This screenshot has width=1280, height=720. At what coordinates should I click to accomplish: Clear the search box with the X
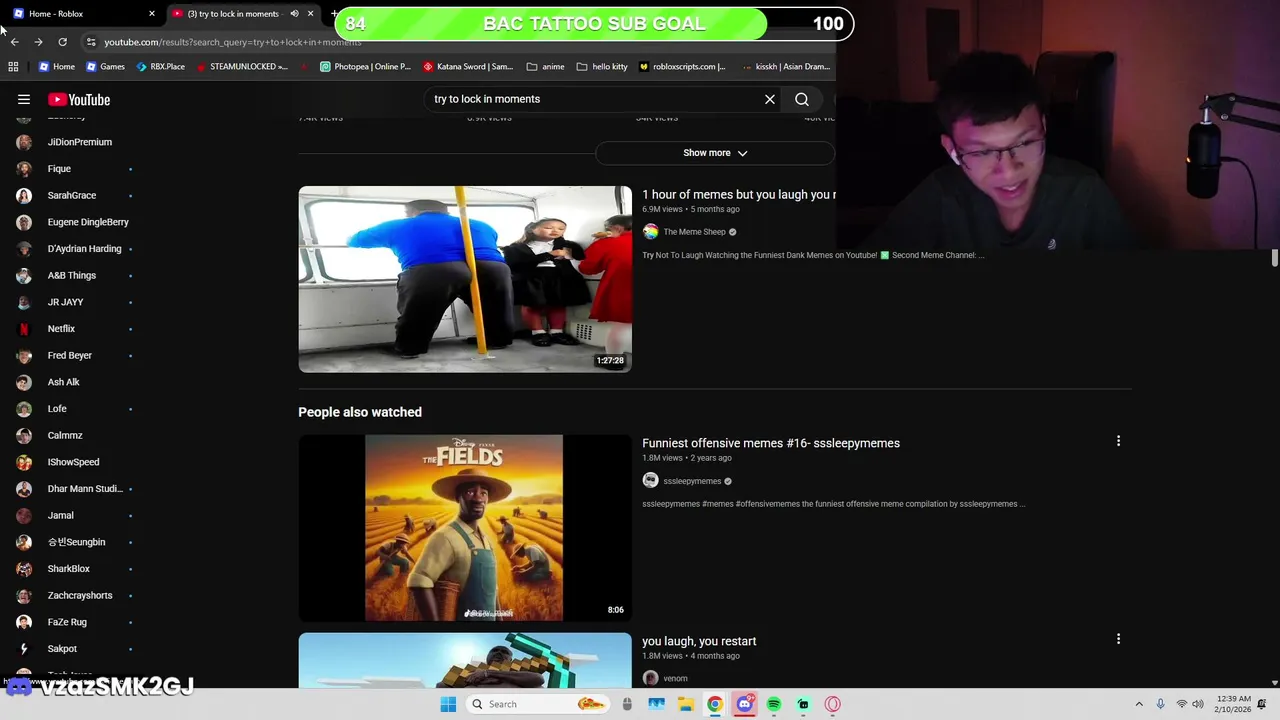[x=770, y=99]
